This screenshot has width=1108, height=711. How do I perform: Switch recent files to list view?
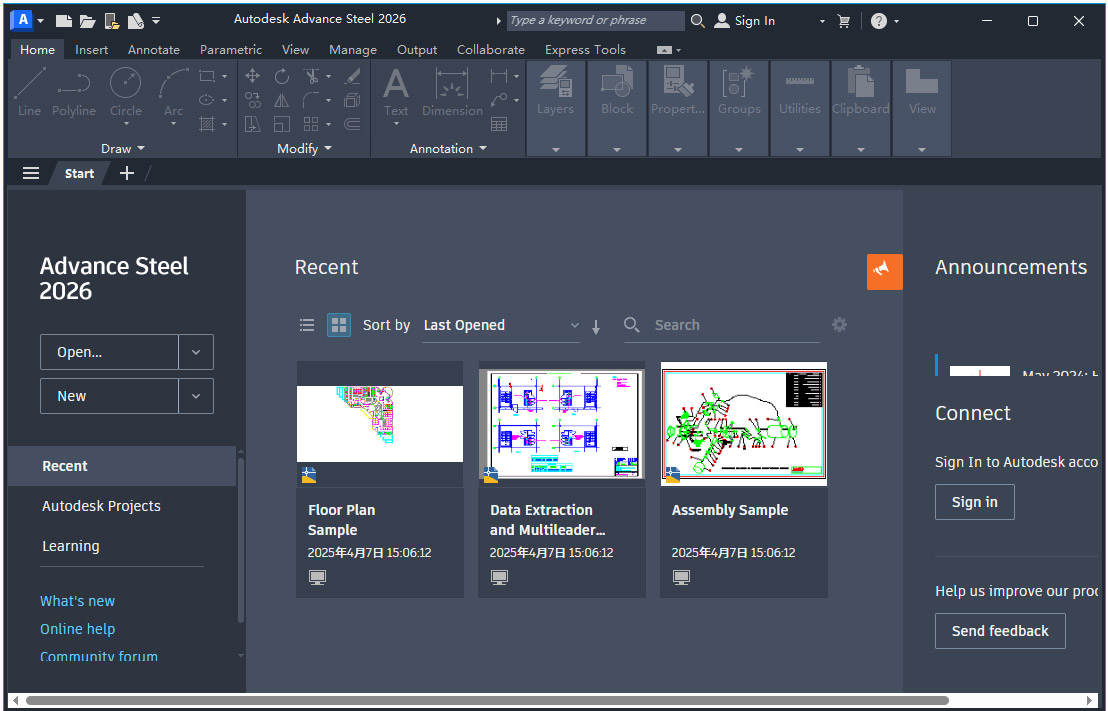pyautogui.click(x=307, y=325)
